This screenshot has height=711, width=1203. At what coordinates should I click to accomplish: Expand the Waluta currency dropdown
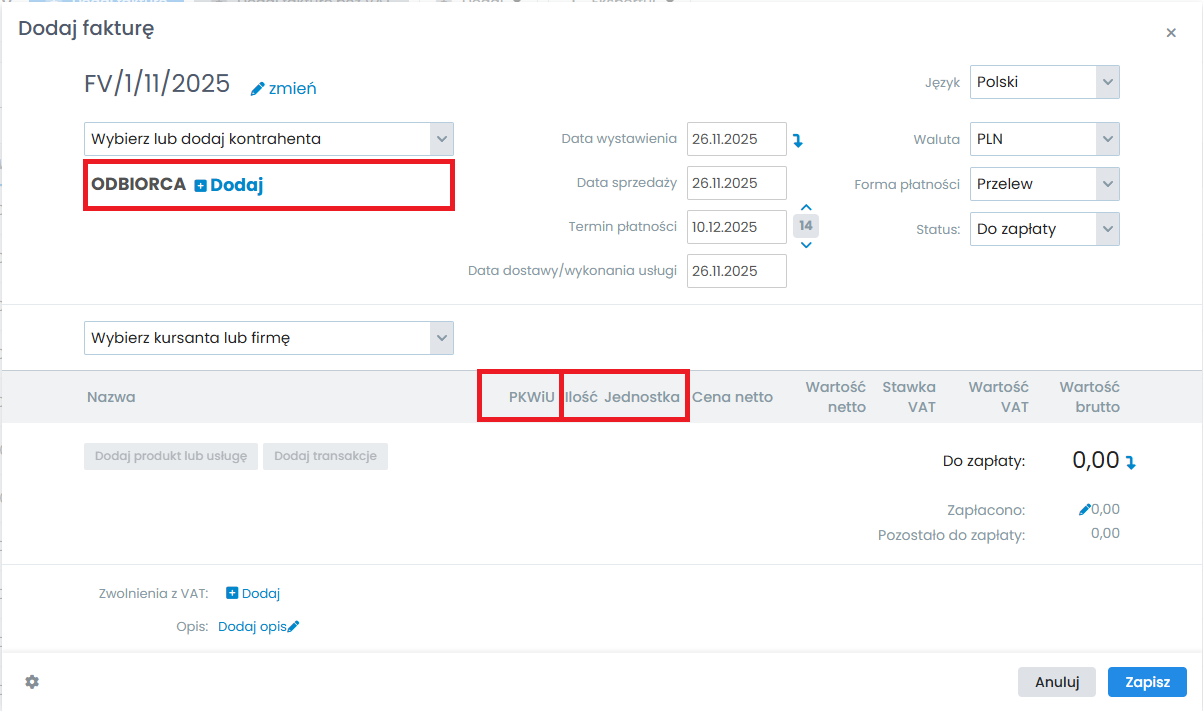click(1107, 140)
